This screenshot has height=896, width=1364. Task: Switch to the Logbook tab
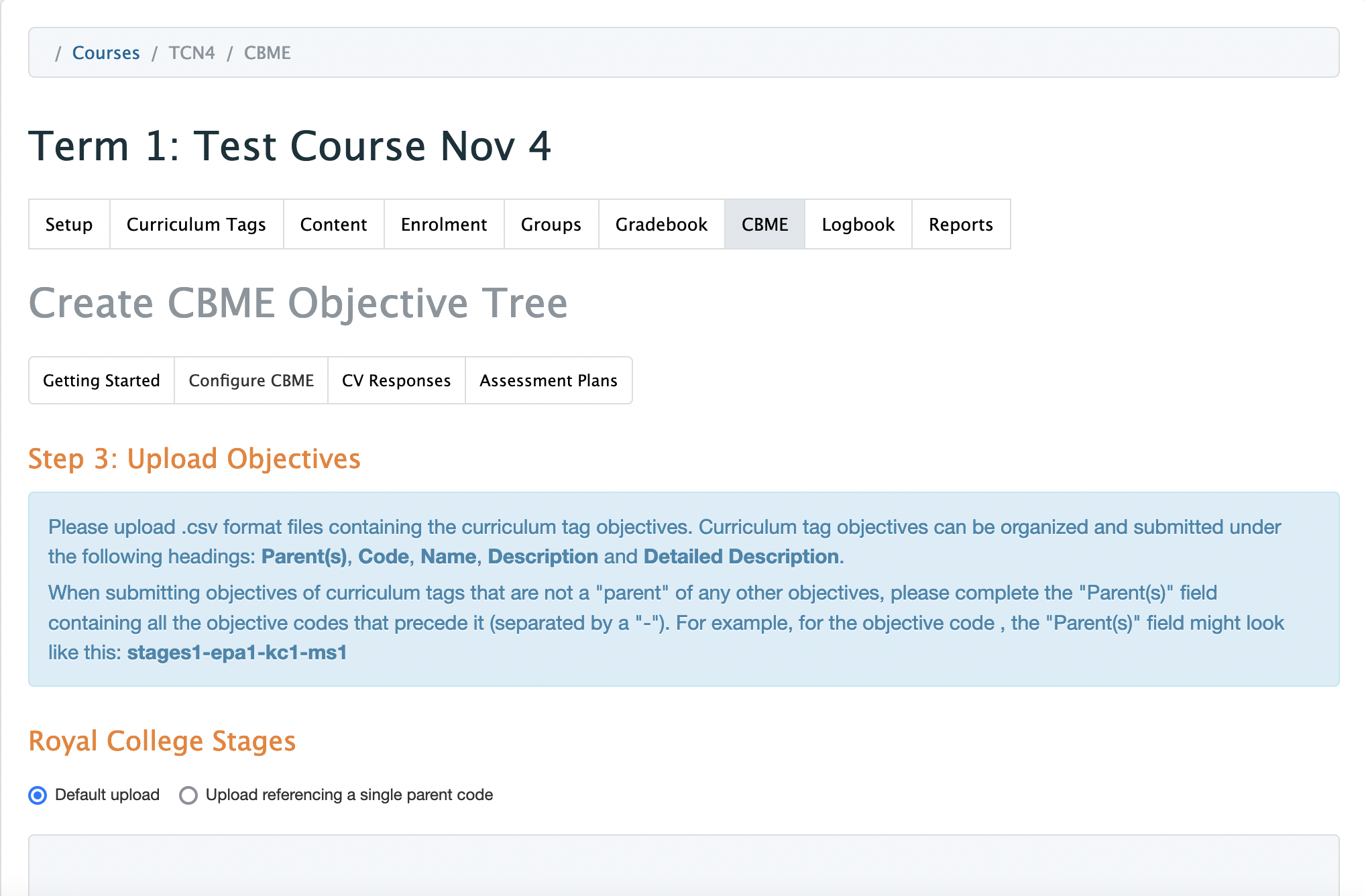pyautogui.click(x=858, y=224)
